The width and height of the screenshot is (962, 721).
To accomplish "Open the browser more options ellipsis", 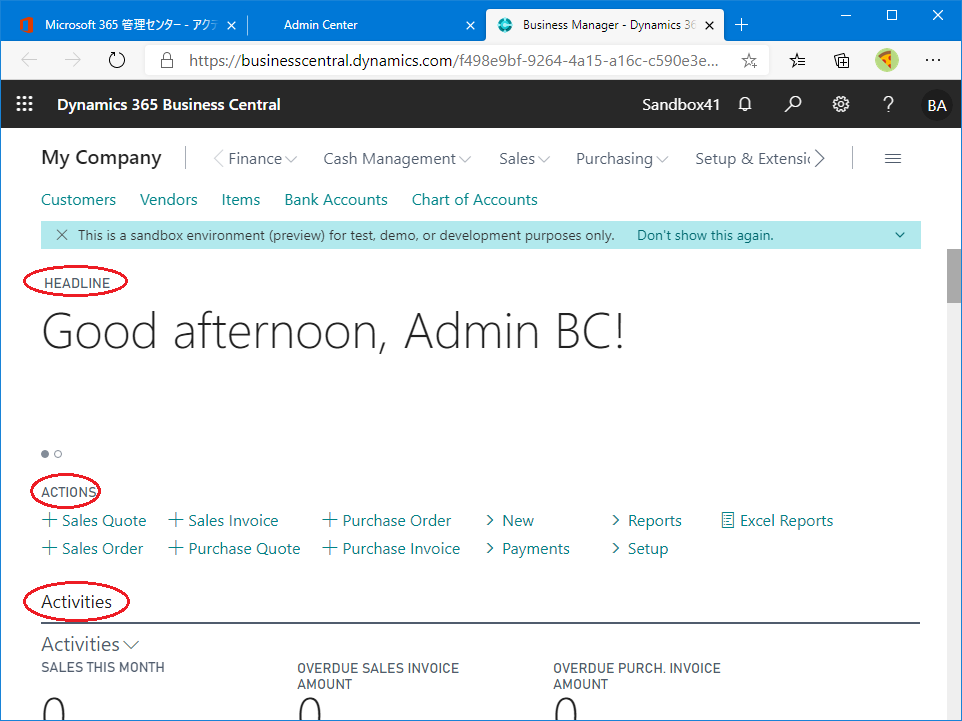I will pyautogui.click(x=933, y=60).
